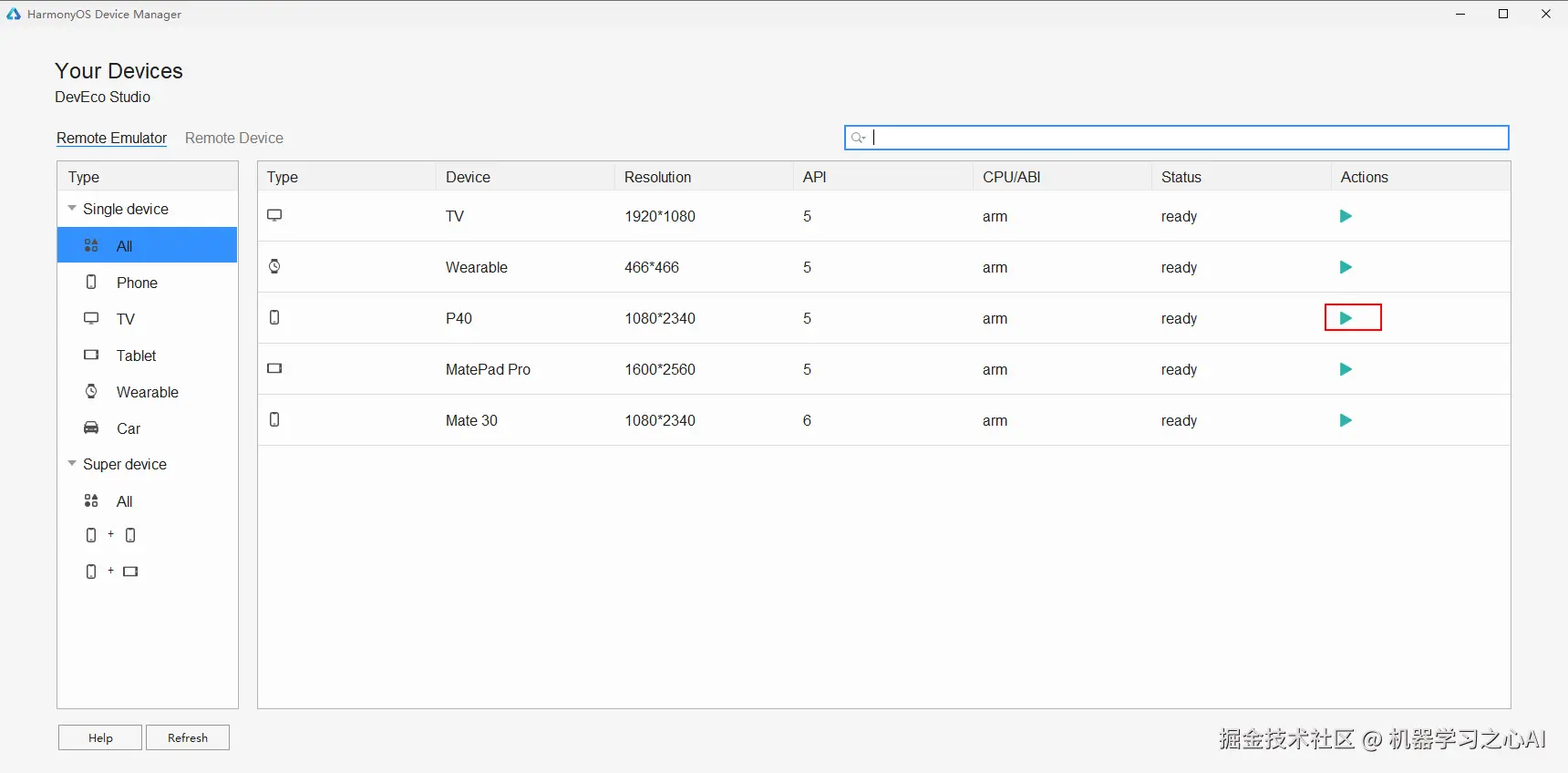Collapse the Super device group
Viewport: 1568px width, 773px height.
[72, 464]
